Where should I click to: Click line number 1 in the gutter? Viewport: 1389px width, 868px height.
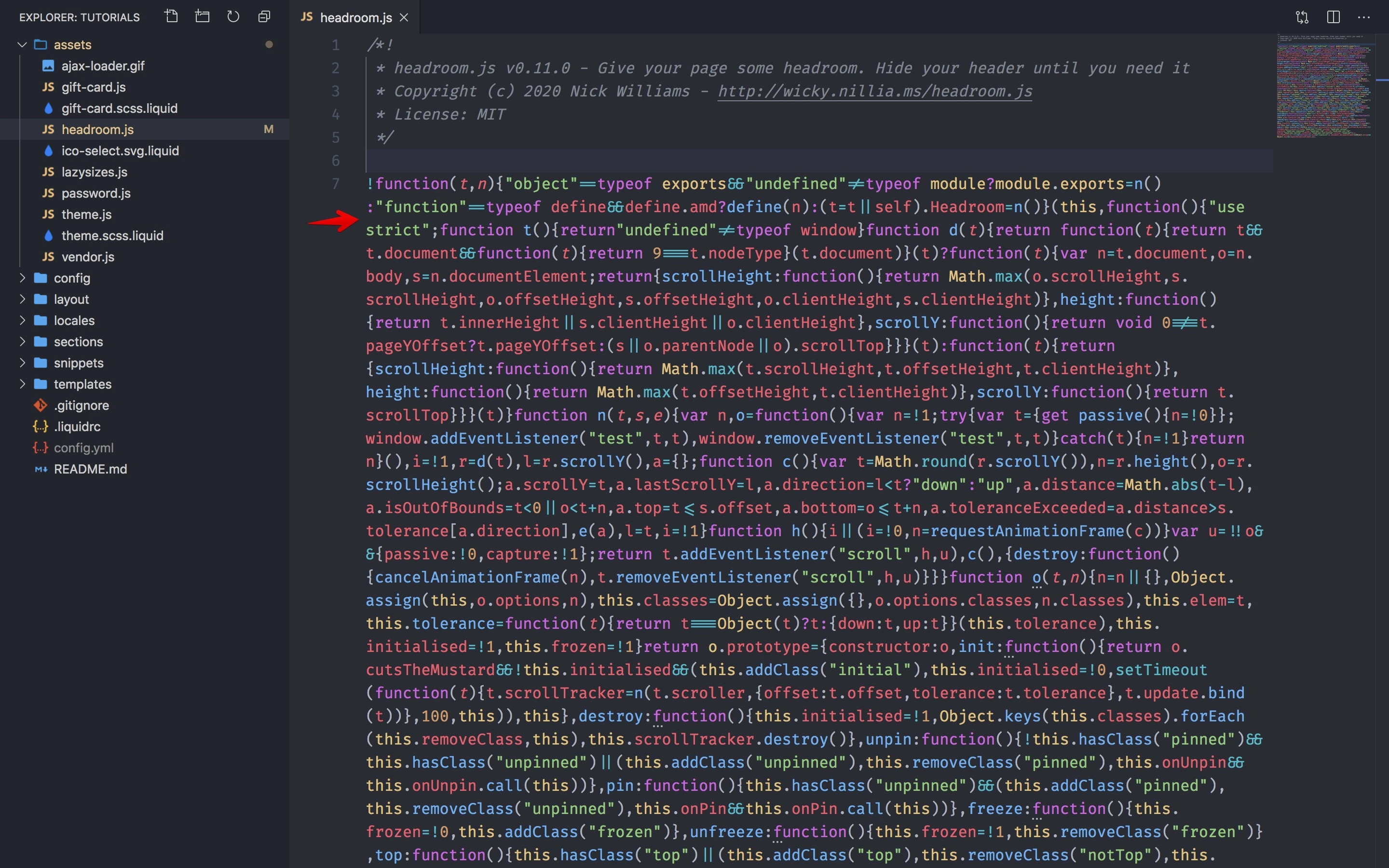point(336,45)
